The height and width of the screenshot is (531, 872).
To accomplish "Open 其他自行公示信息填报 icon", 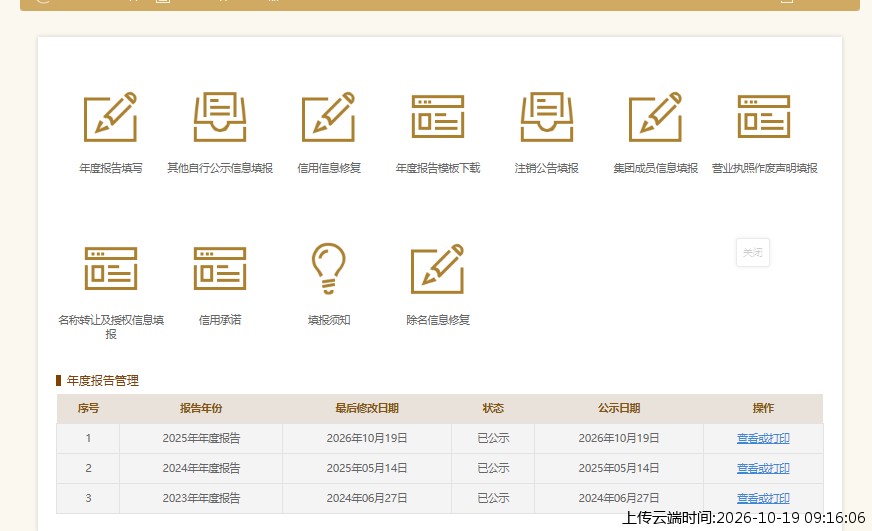I will tap(220, 117).
